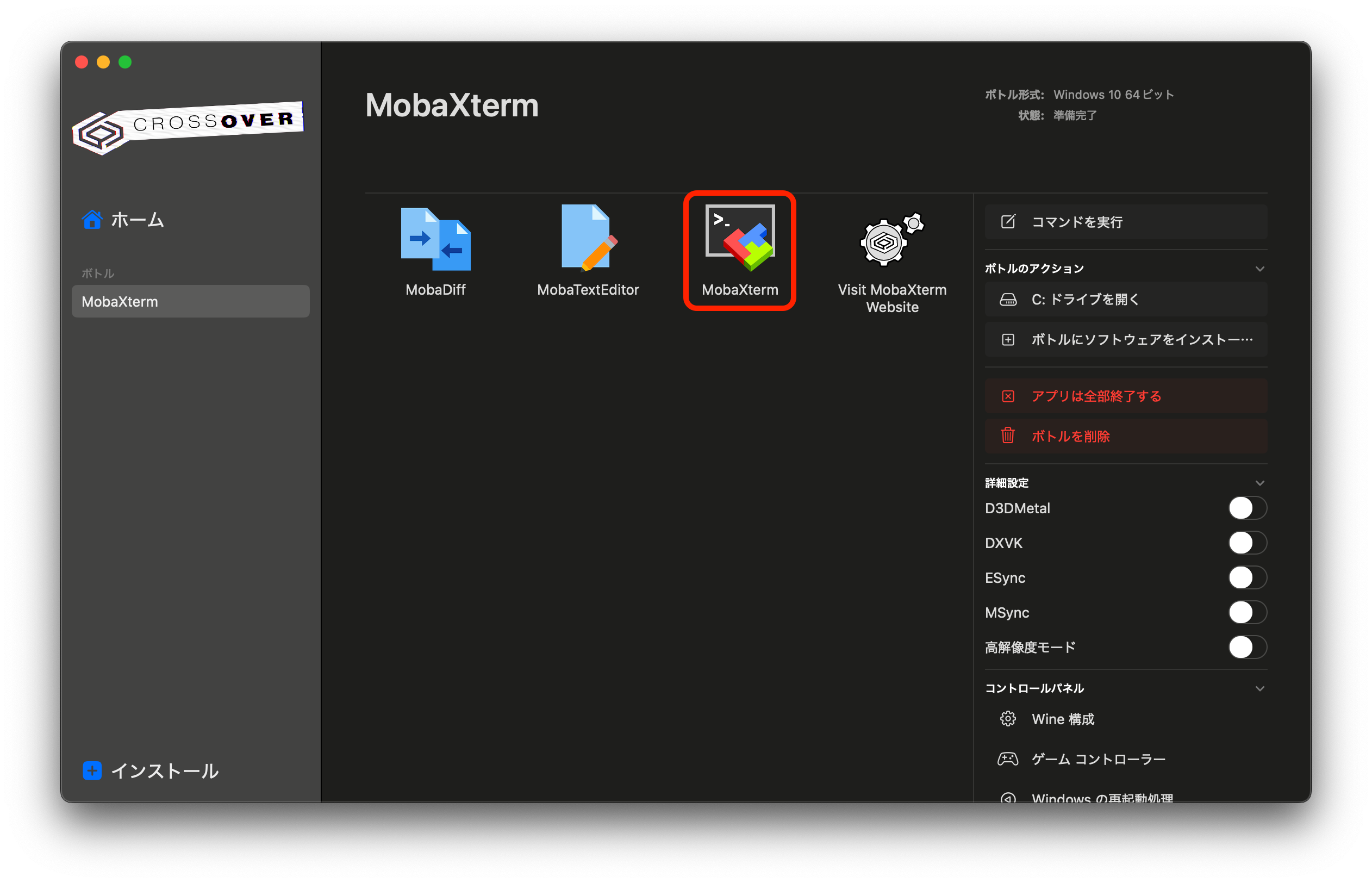Select the MobaXterm bottle in sidebar
This screenshot has height=883, width=1372.
190,301
